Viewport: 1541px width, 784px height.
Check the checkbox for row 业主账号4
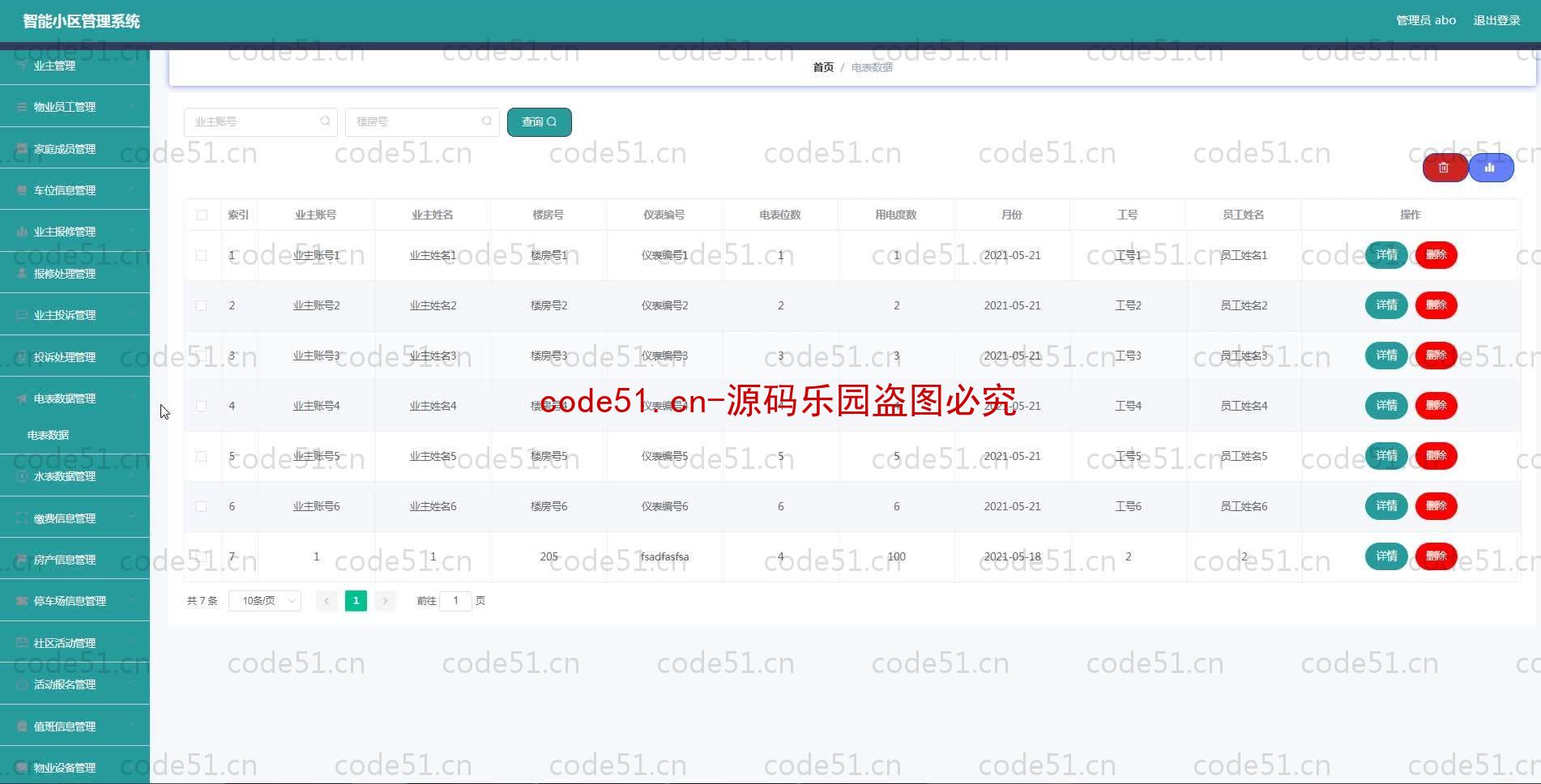(x=202, y=407)
